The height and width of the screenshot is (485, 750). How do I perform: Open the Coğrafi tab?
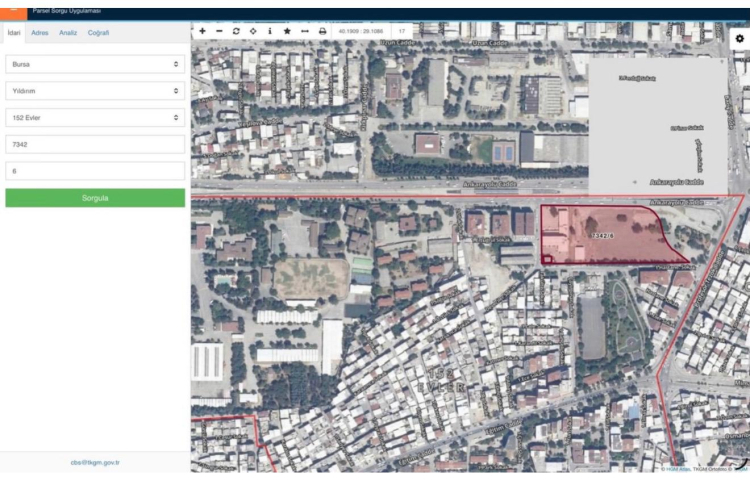(x=98, y=33)
